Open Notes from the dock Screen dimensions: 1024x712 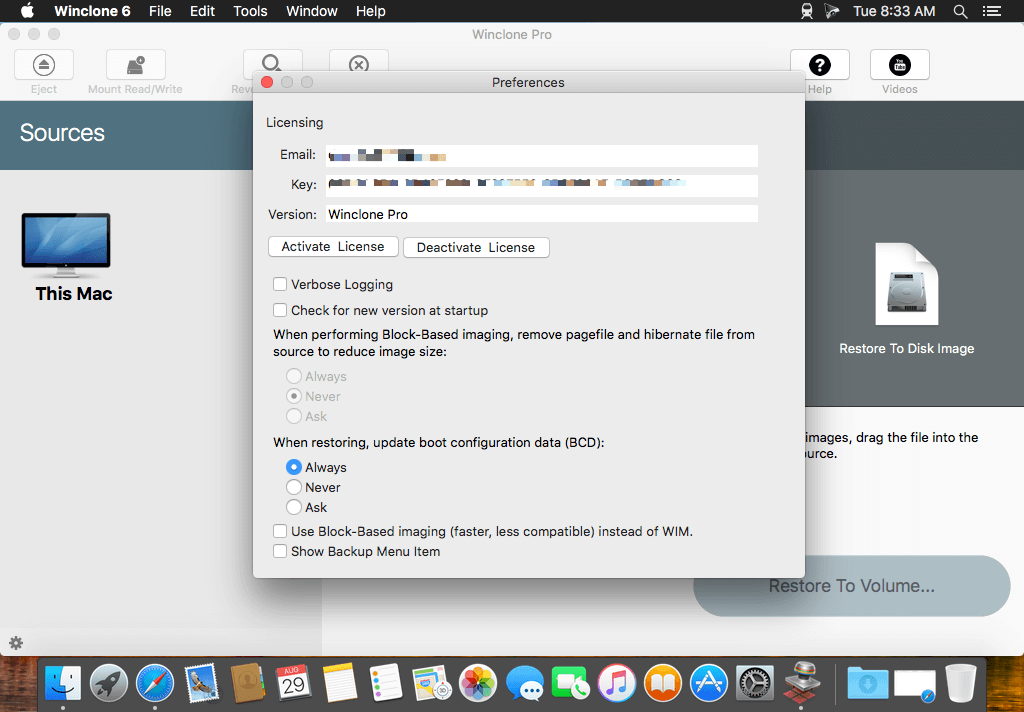340,683
